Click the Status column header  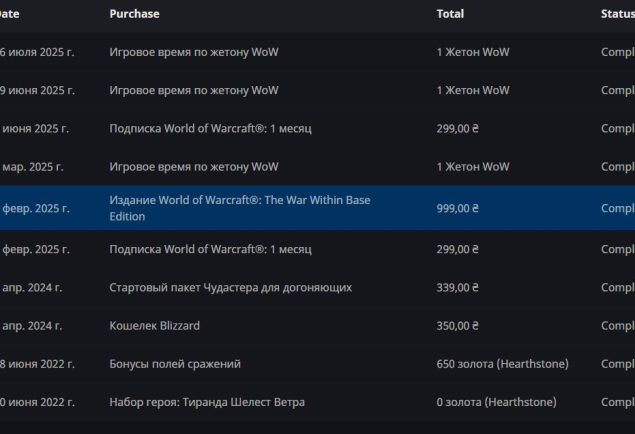pos(618,14)
